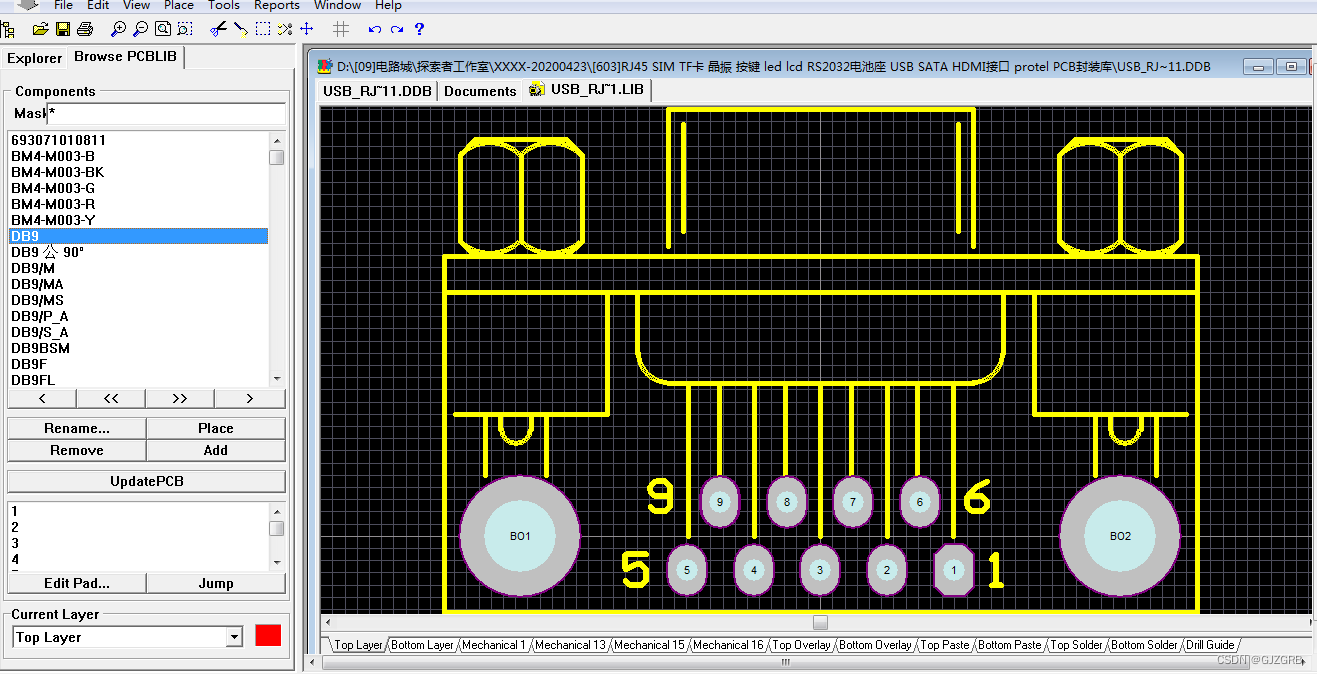Viewport: 1317px width, 674px height.
Task: Activate the rectangular selection marquee tool
Action: coord(264,29)
